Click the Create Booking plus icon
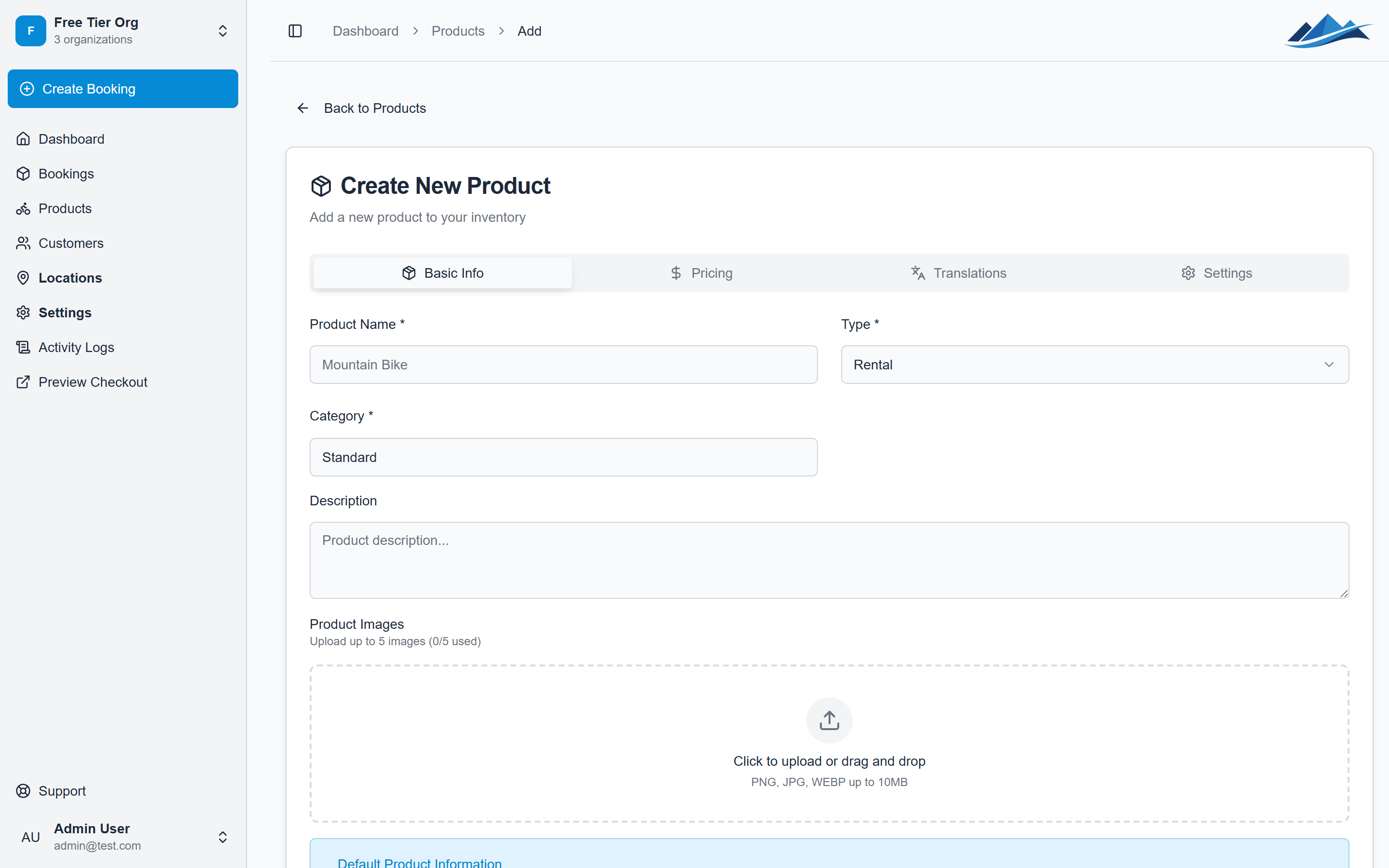This screenshot has height=868, width=1389. (x=27, y=89)
